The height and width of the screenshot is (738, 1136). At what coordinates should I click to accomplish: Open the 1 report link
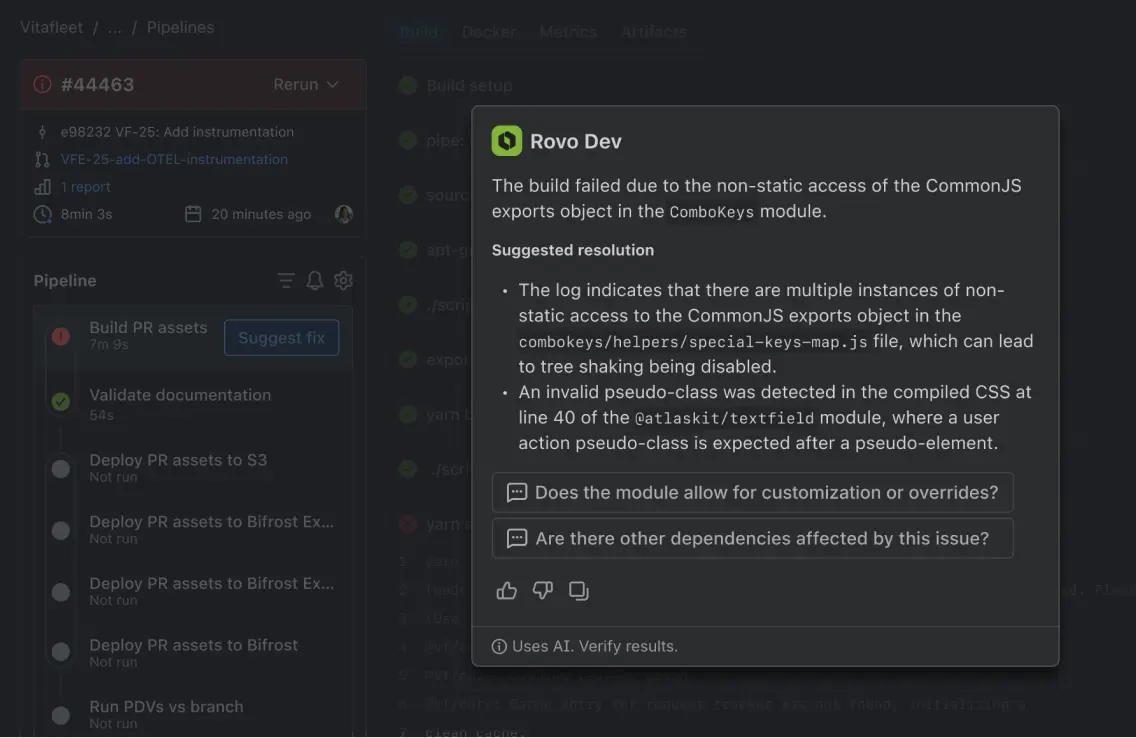[85, 187]
